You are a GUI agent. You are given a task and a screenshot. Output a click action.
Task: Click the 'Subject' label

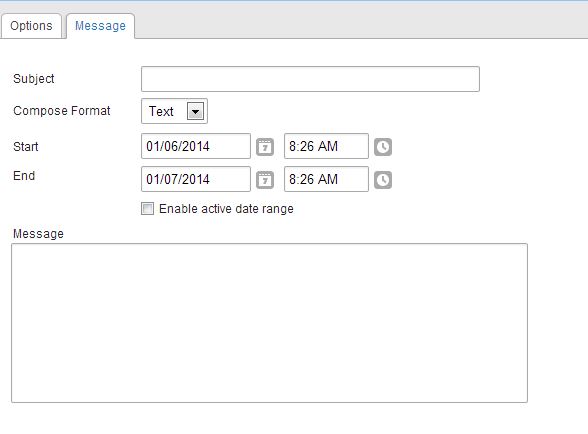(x=34, y=79)
